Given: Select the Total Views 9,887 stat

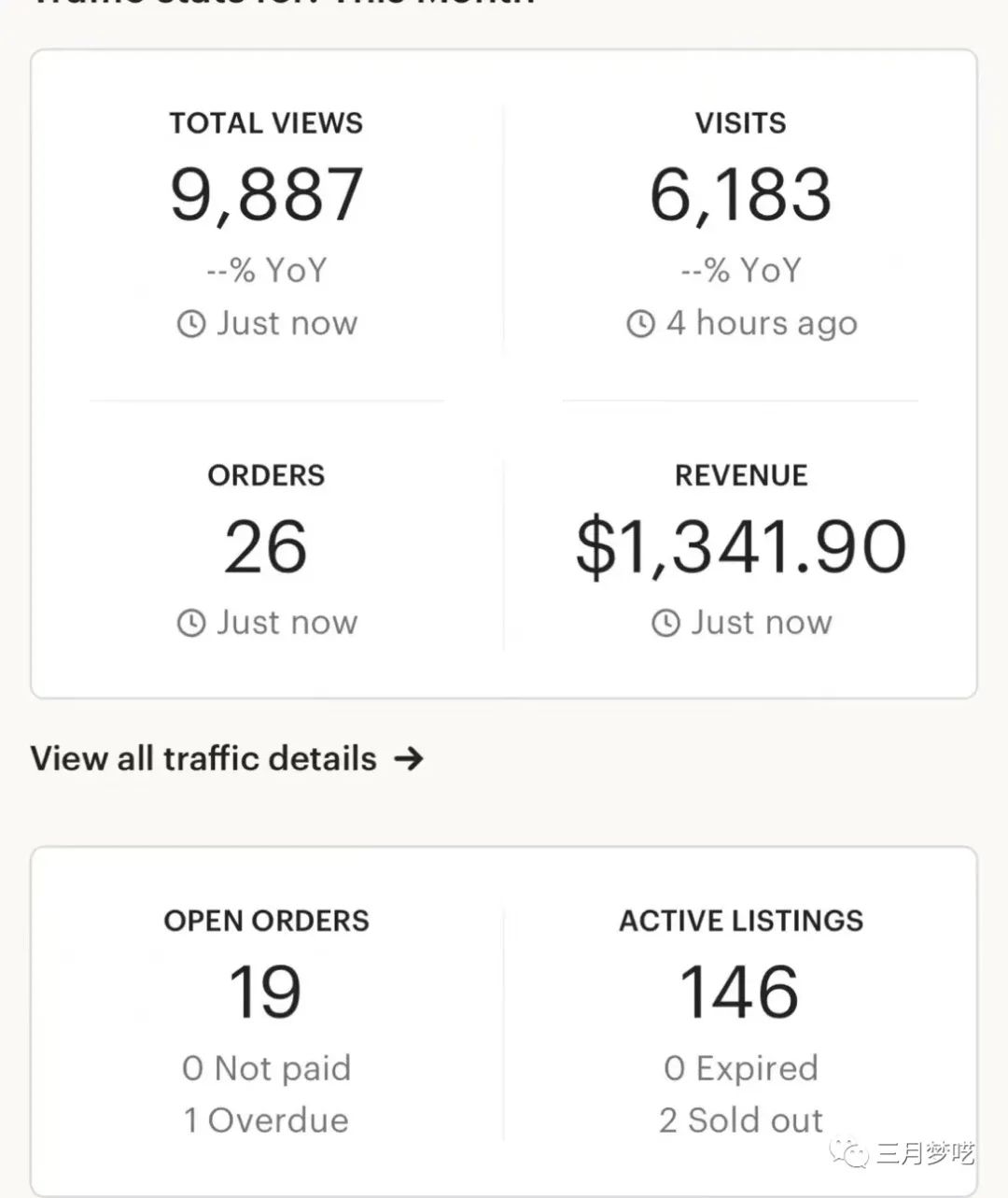Looking at the screenshot, I should coord(266,194).
